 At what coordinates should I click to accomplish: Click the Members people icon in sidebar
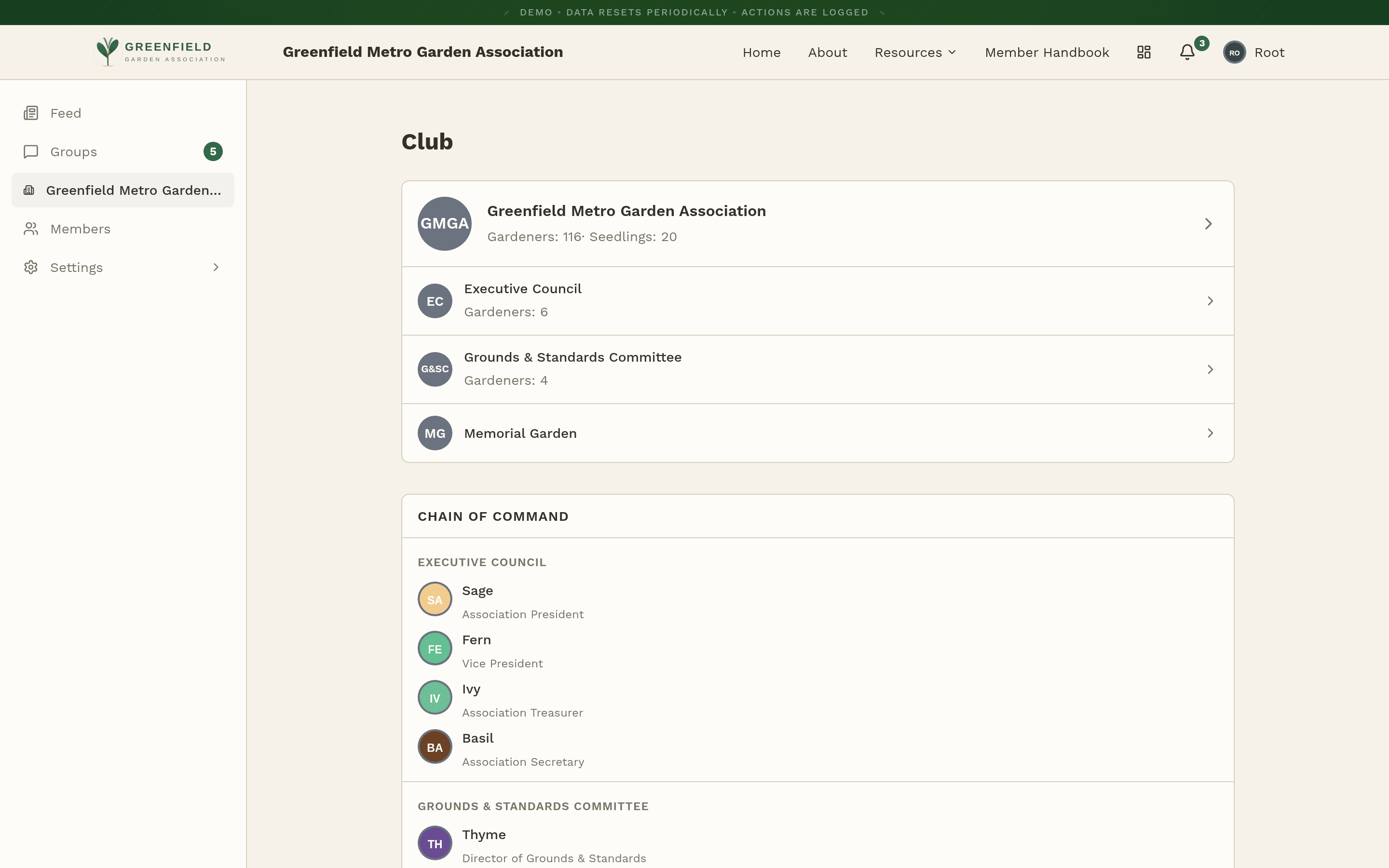31,229
